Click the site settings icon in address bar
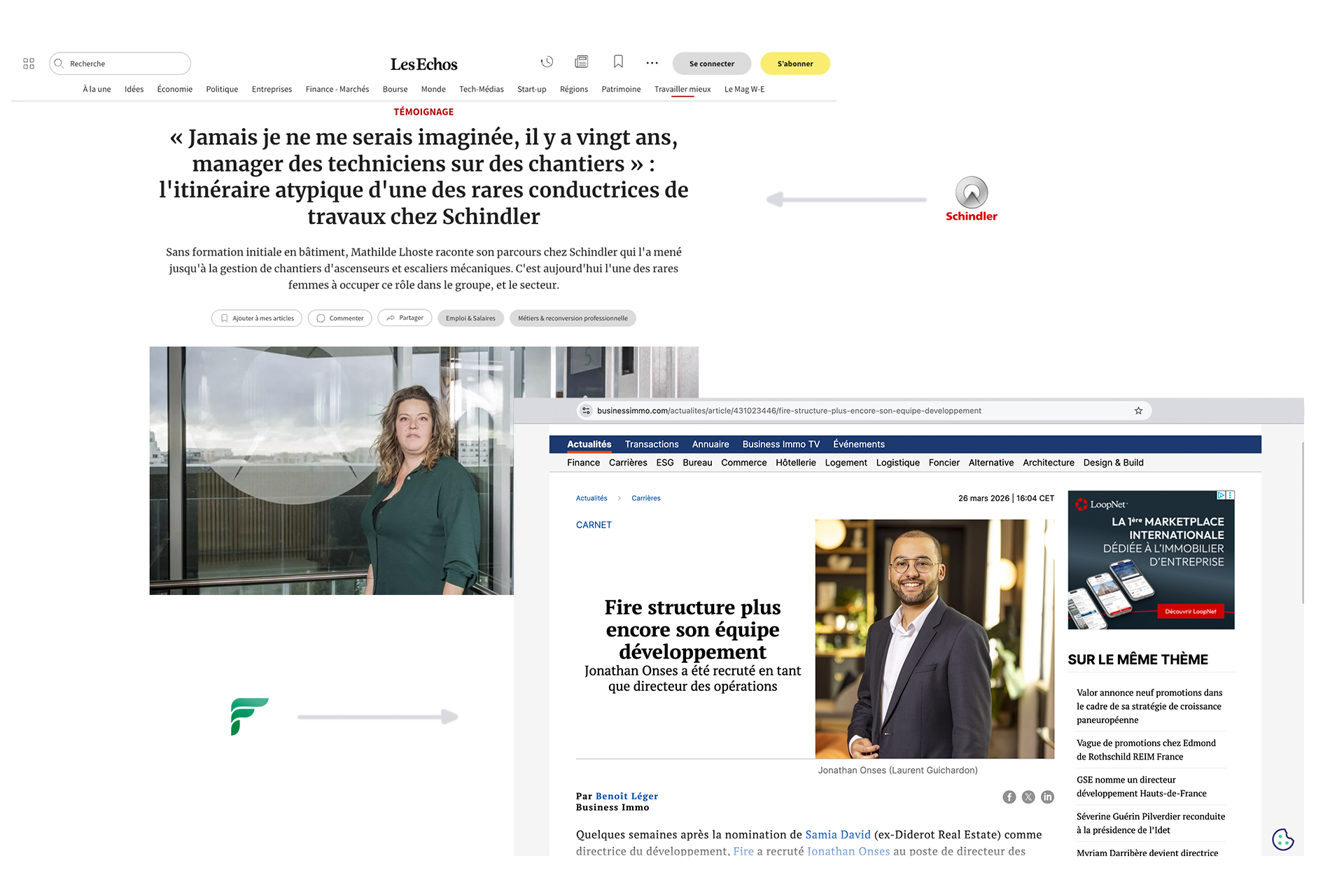This screenshot has height=896, width=1344. click(587, 411)
